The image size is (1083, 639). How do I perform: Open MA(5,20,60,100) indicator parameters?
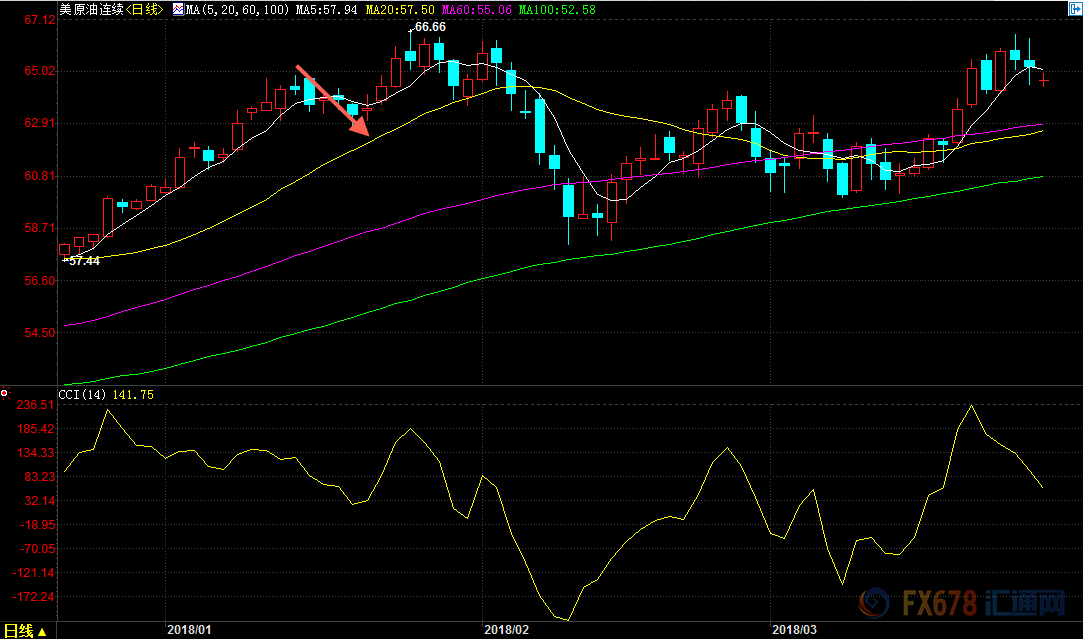click(x=238, y=9)
